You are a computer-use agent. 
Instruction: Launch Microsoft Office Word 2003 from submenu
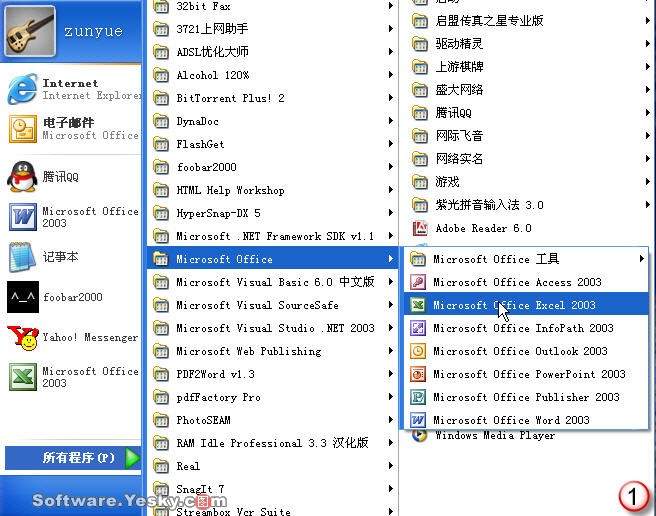pyautogui.click(x=526, y=420)
